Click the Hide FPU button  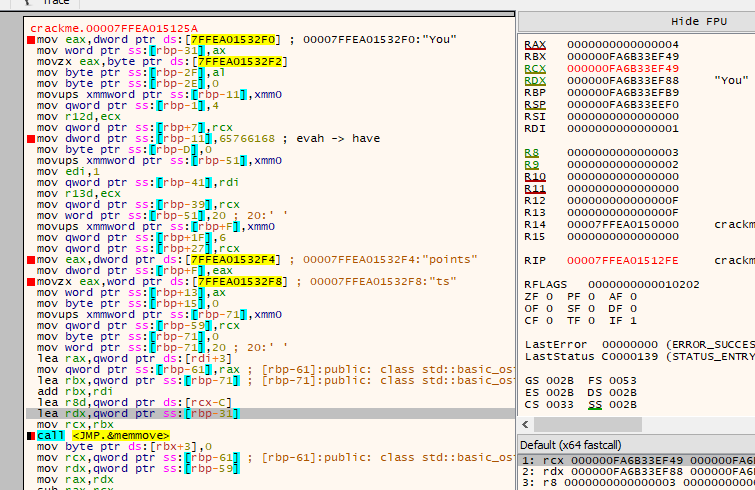(x=699, y=22)
